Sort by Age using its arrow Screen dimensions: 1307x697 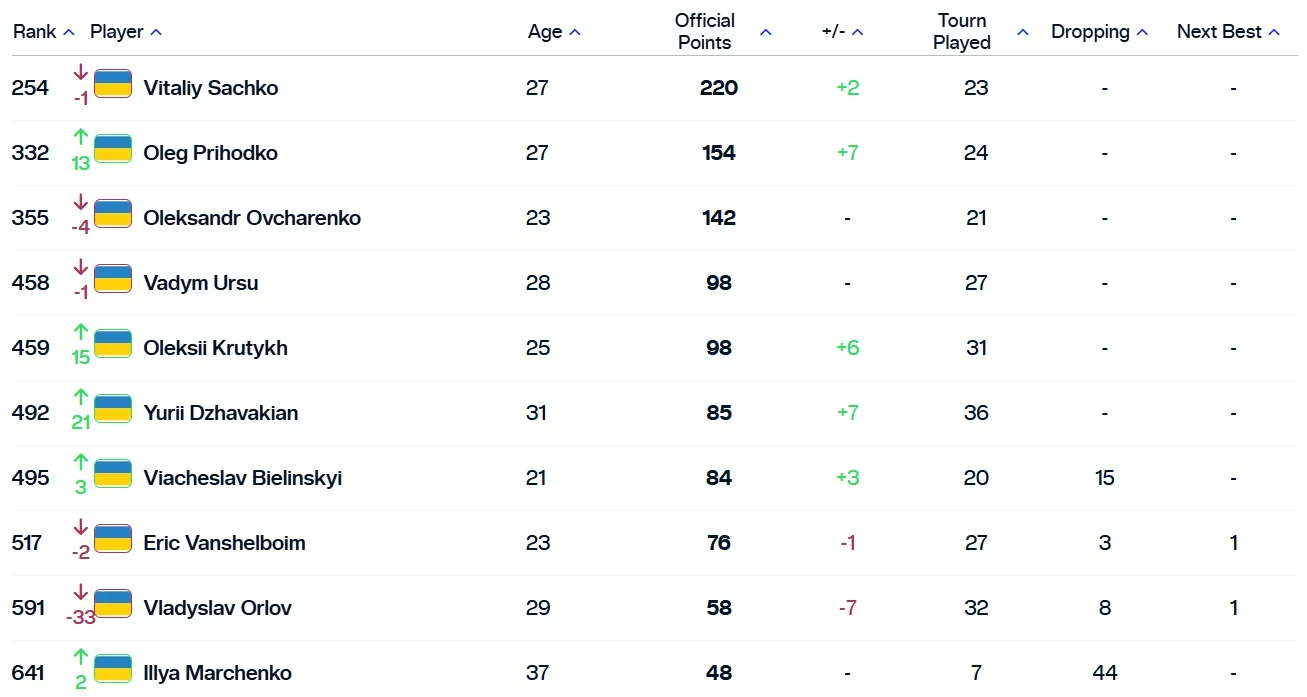[575, 32]
